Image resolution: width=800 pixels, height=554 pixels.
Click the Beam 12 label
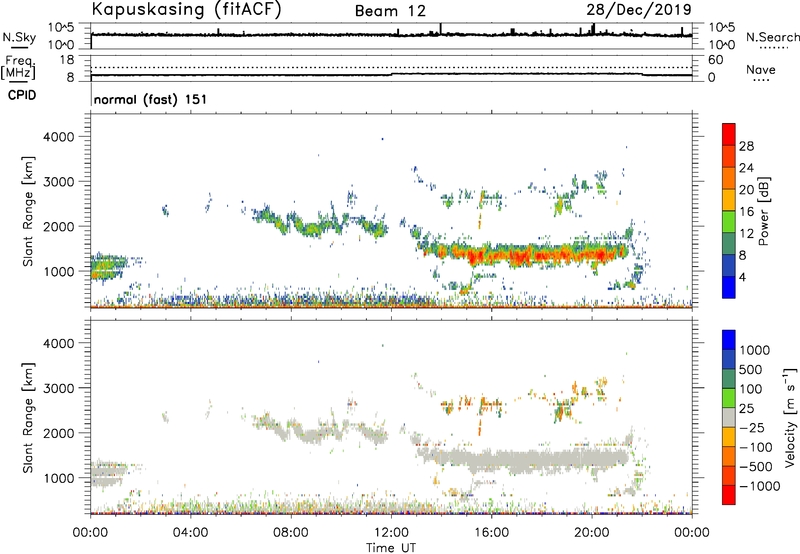390,11
